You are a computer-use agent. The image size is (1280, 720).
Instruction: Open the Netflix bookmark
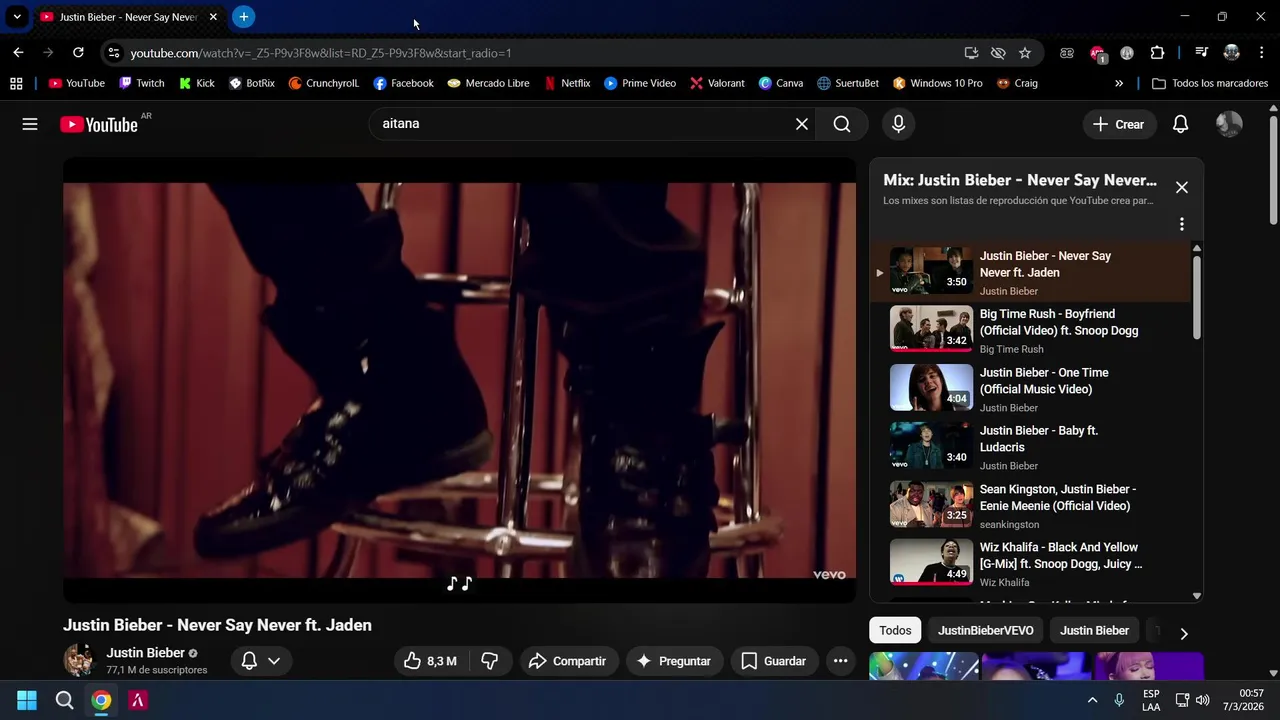point(567,84)
